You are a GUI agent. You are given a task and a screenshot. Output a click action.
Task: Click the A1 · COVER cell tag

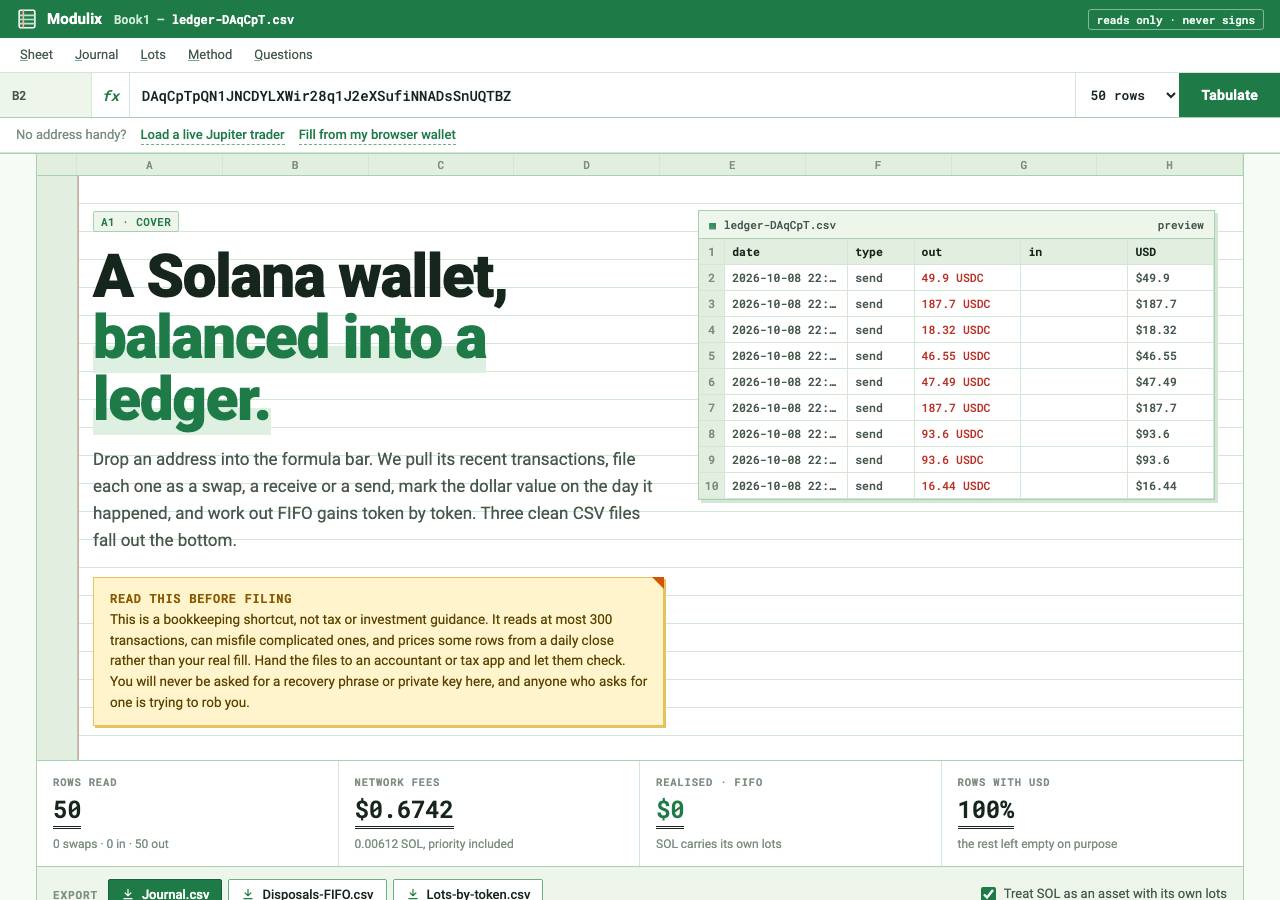pos(136,222)
